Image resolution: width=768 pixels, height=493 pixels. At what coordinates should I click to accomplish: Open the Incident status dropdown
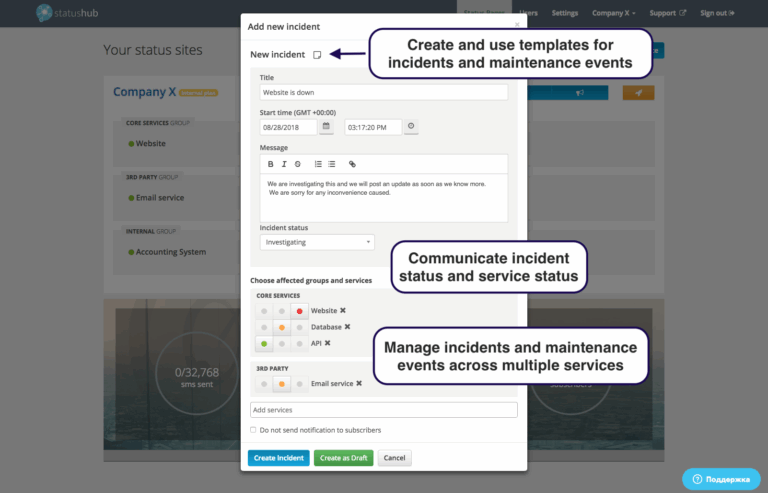click(x=317, y=242)
